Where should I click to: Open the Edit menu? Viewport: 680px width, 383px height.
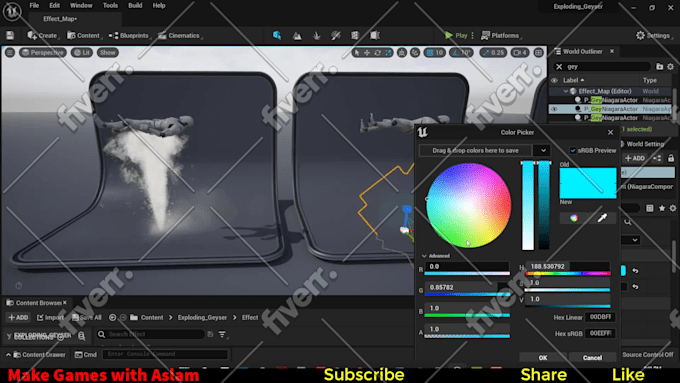pos(54,6)
